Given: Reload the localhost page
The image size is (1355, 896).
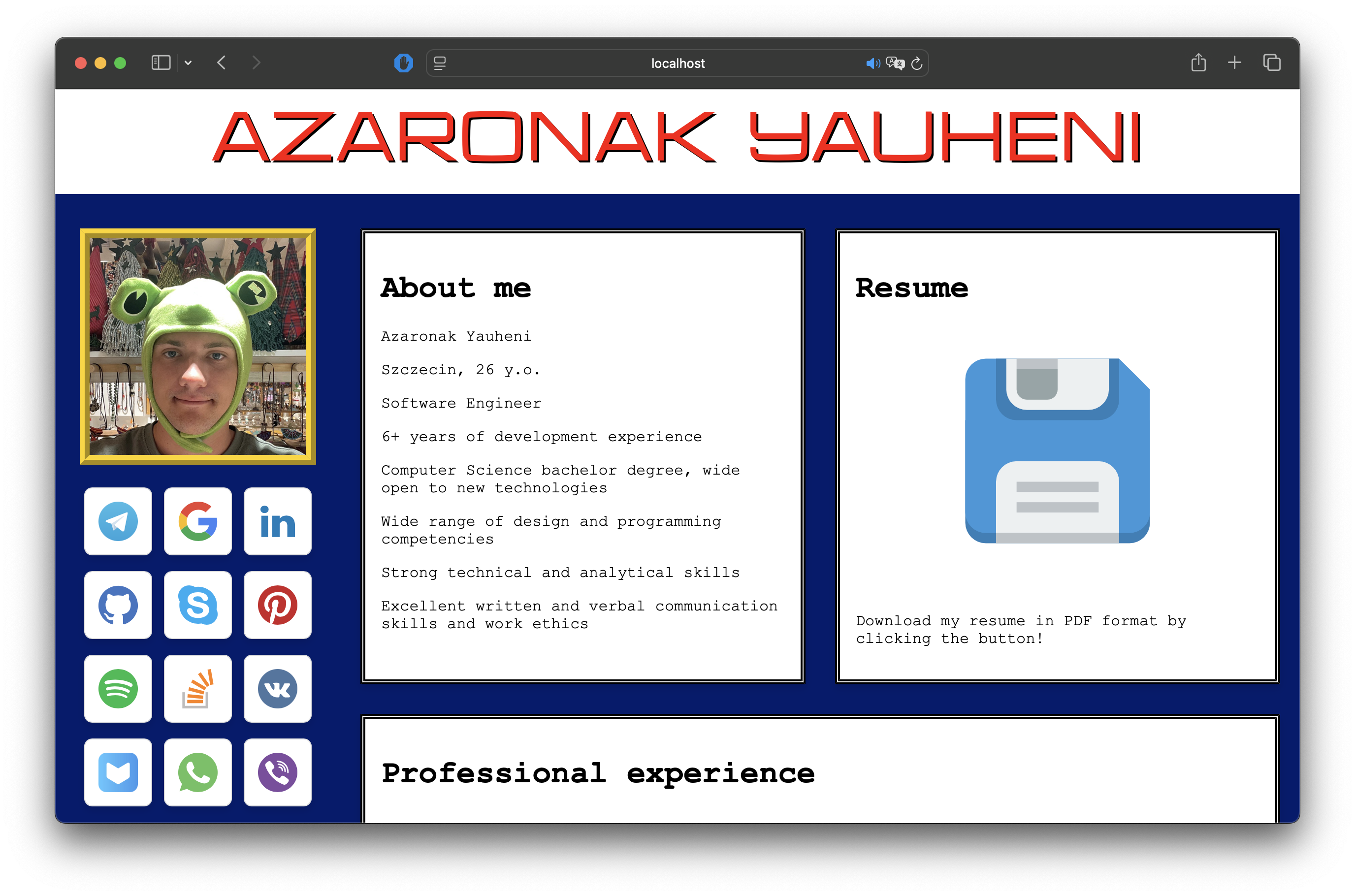Looking at the screenshot, I should coord(917,64).
